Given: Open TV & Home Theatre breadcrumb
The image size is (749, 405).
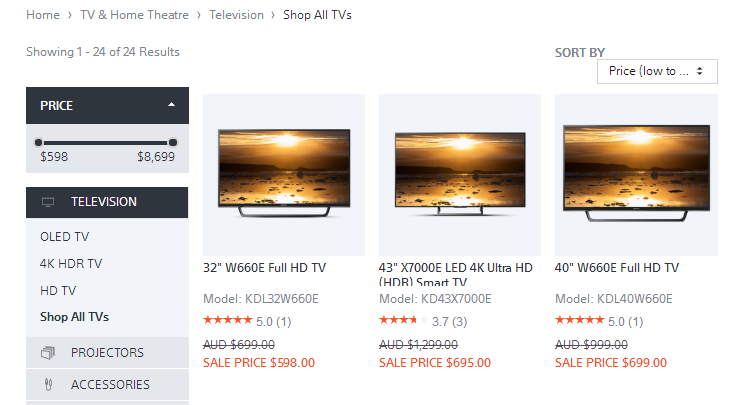Looking at the screenshot, I should (134, 15).
